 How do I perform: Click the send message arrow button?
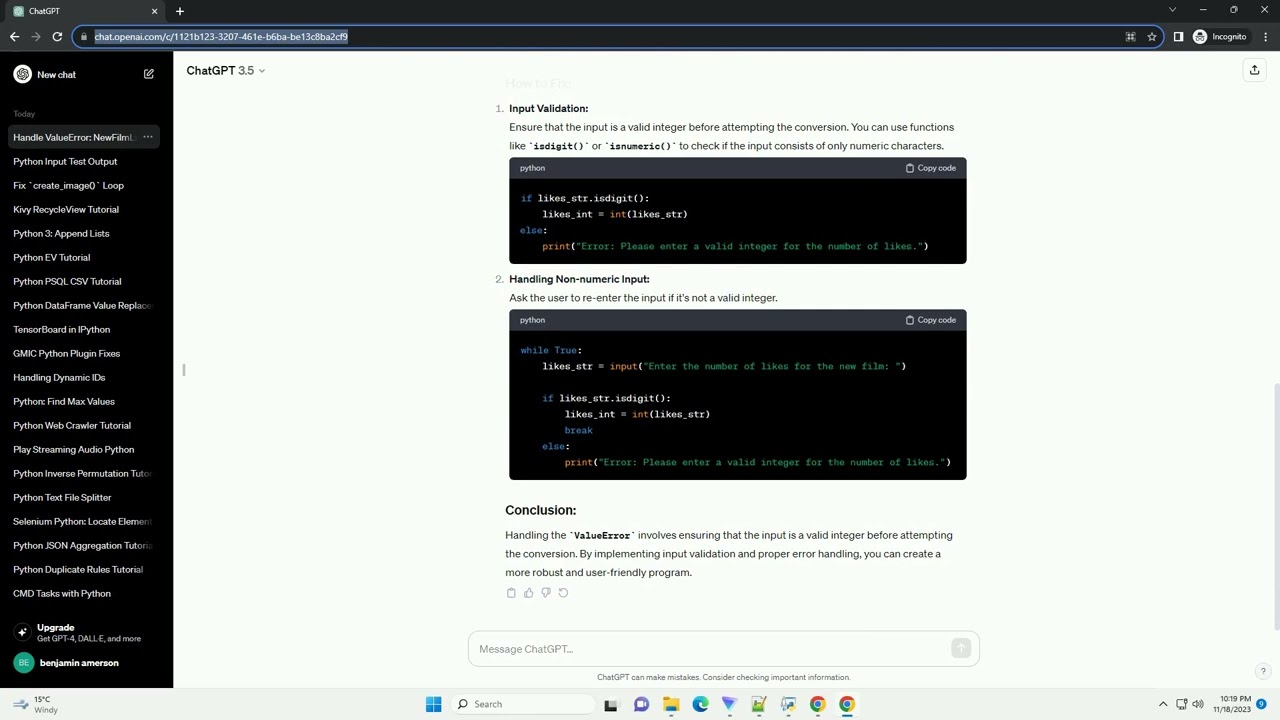point(961,649)
